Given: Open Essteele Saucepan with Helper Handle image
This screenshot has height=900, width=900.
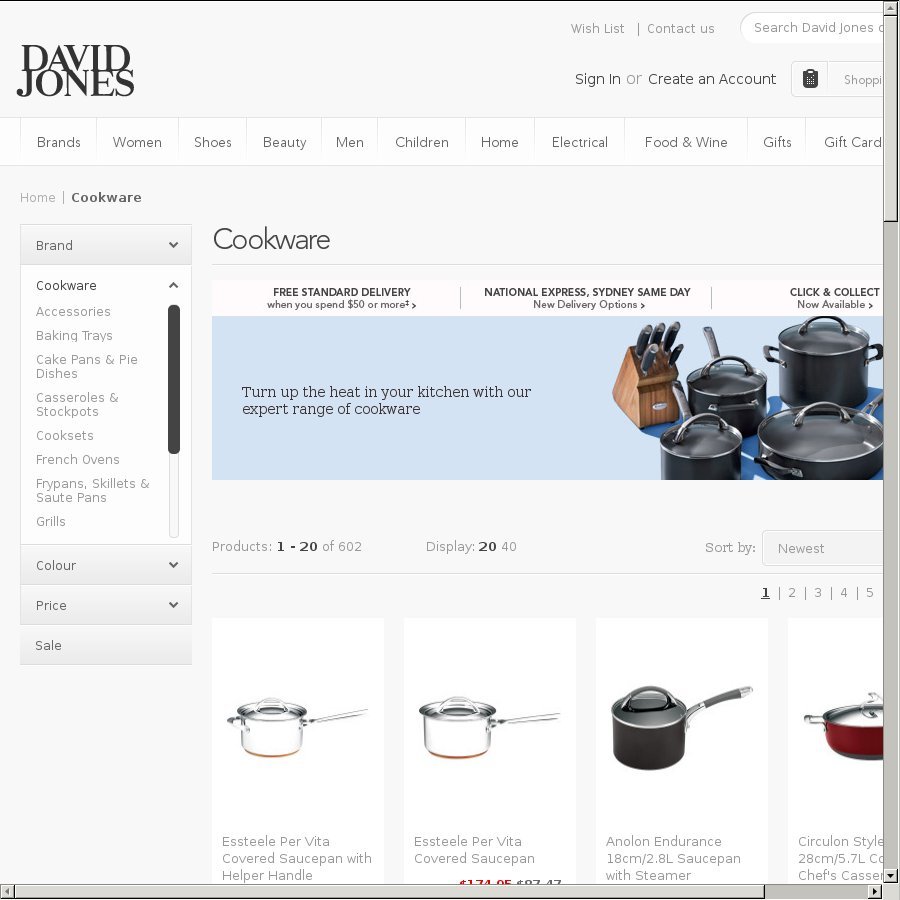Looking at the screenshot, I should 297,727.
